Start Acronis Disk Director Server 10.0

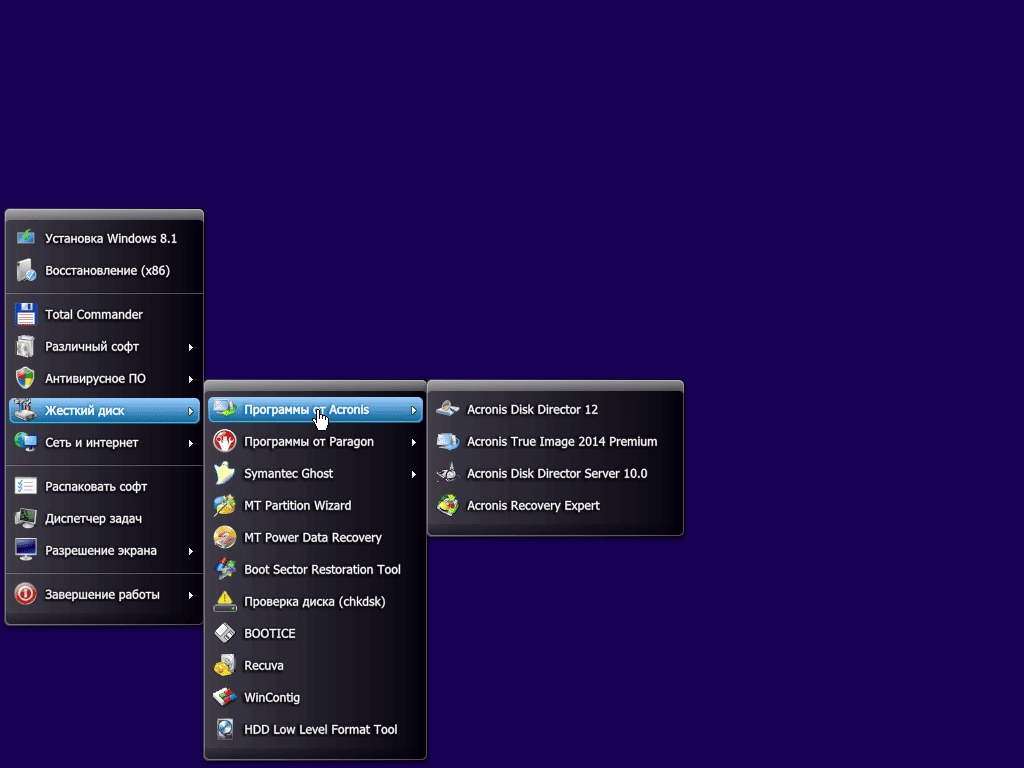555,473
